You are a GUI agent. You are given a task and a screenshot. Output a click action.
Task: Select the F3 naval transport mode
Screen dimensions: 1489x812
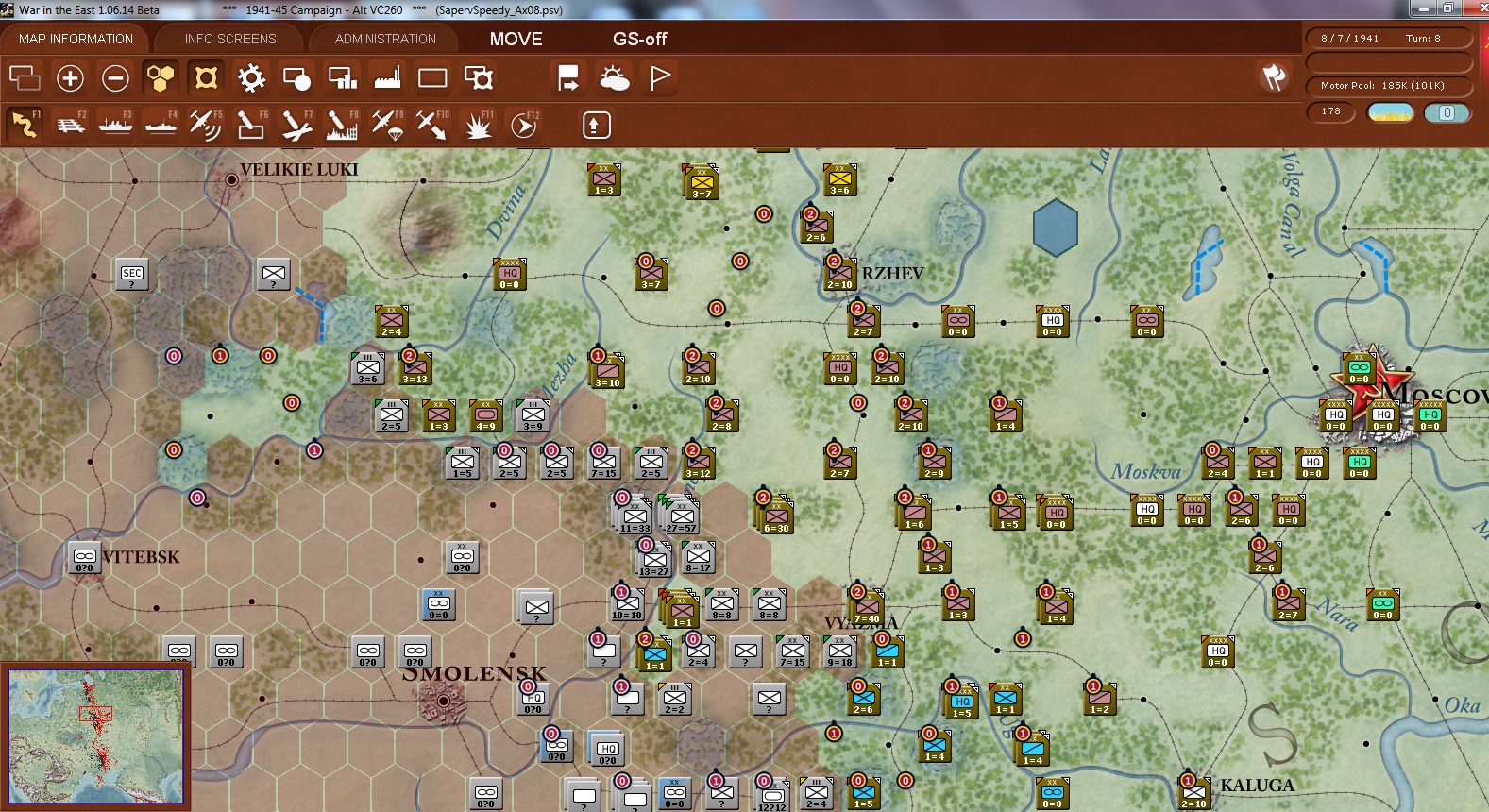pyautogui.click(x=115, y=125)
